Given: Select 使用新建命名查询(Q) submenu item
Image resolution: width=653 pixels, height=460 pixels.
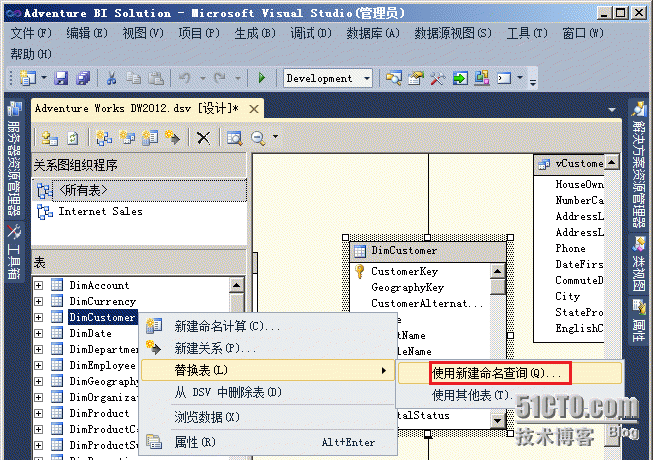Looking at the screenshot, I should coord(510,373).
